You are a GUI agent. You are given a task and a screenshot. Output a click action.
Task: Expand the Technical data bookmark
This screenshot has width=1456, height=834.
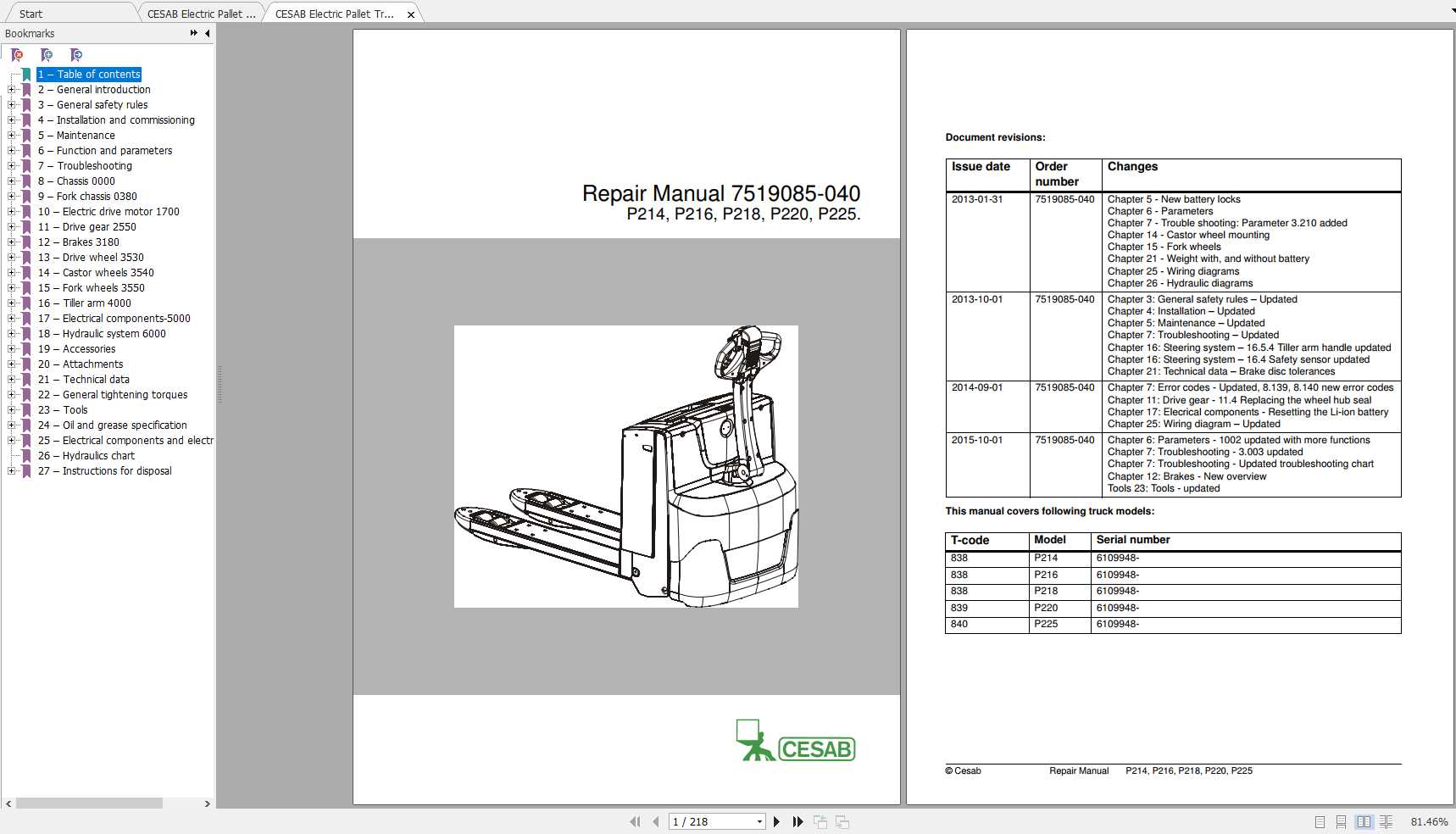coord(12,380)
